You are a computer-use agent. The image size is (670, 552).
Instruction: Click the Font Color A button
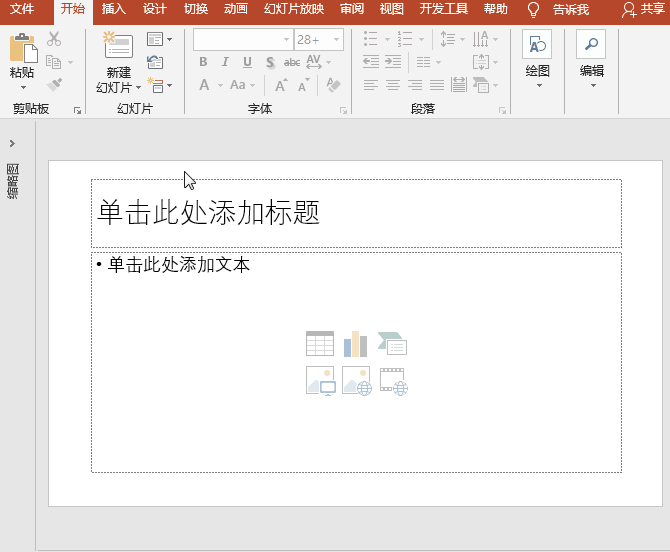[x=204, y=85]
